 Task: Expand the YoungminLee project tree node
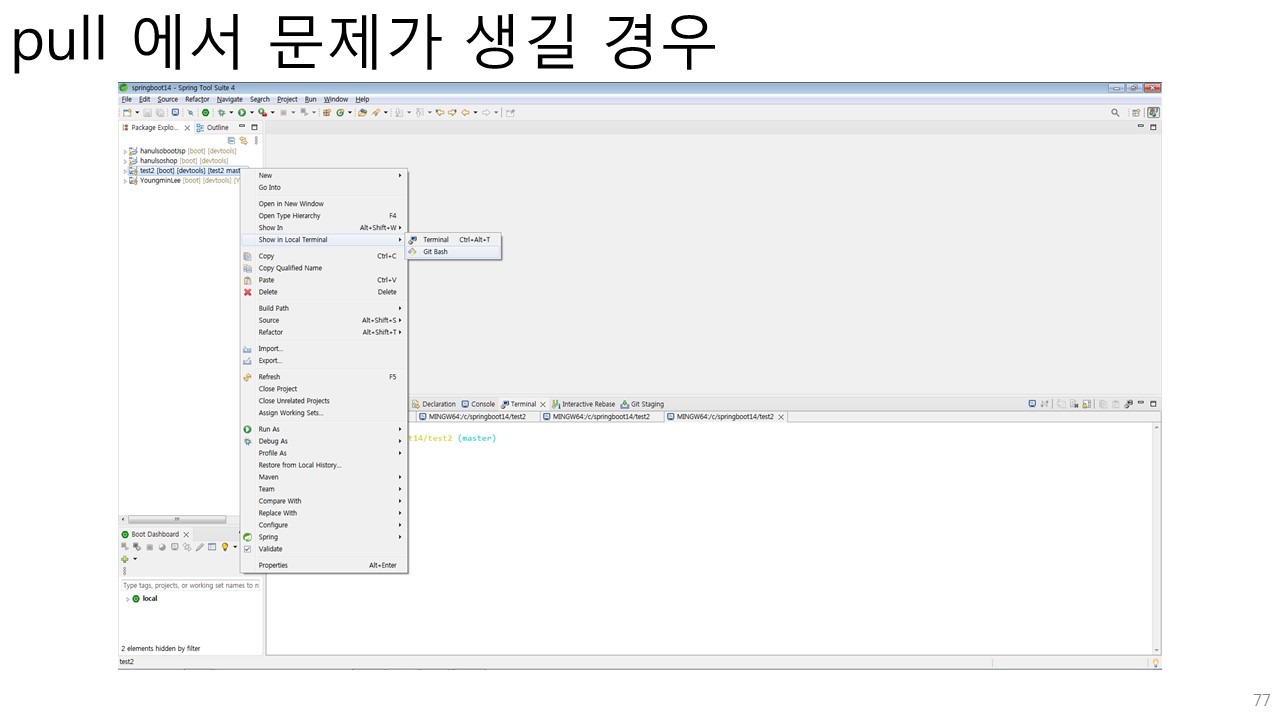(125, 181)
